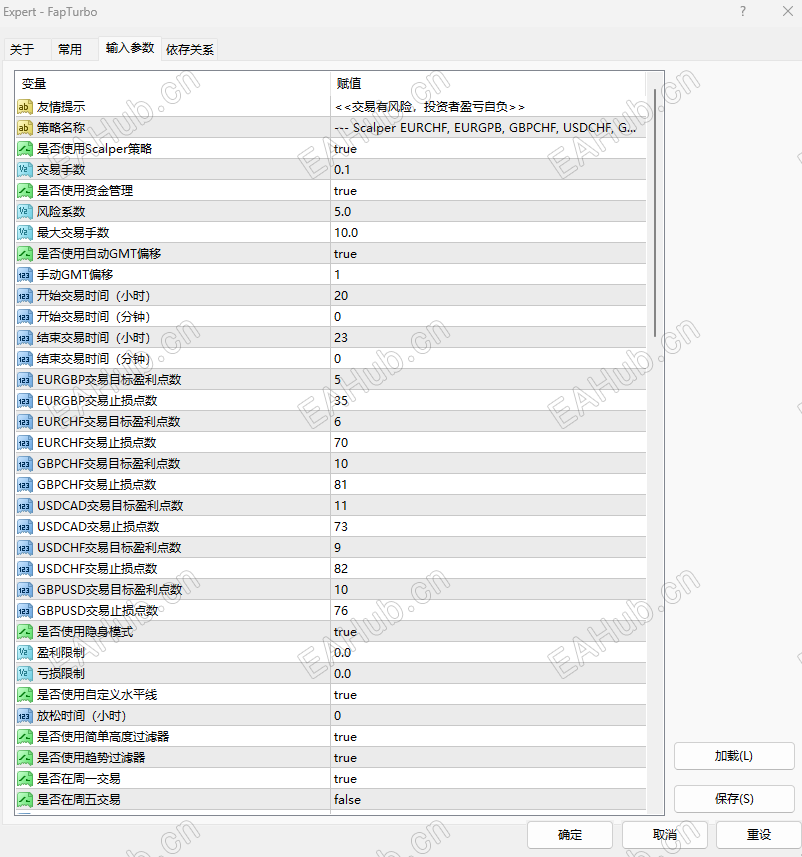Click the integer icon beside EURGBP交易目标盈利点数
Viewport: 802px width, 857px height.
click(x=25, y=380)
